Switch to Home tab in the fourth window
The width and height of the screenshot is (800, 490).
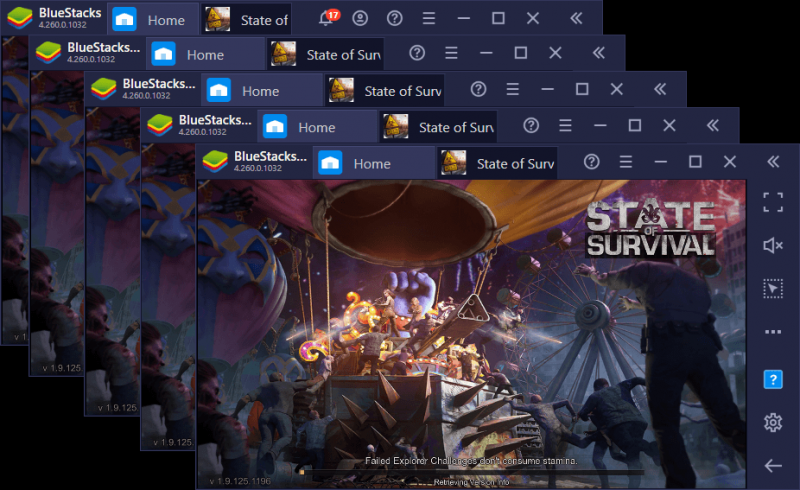point(316,127)
